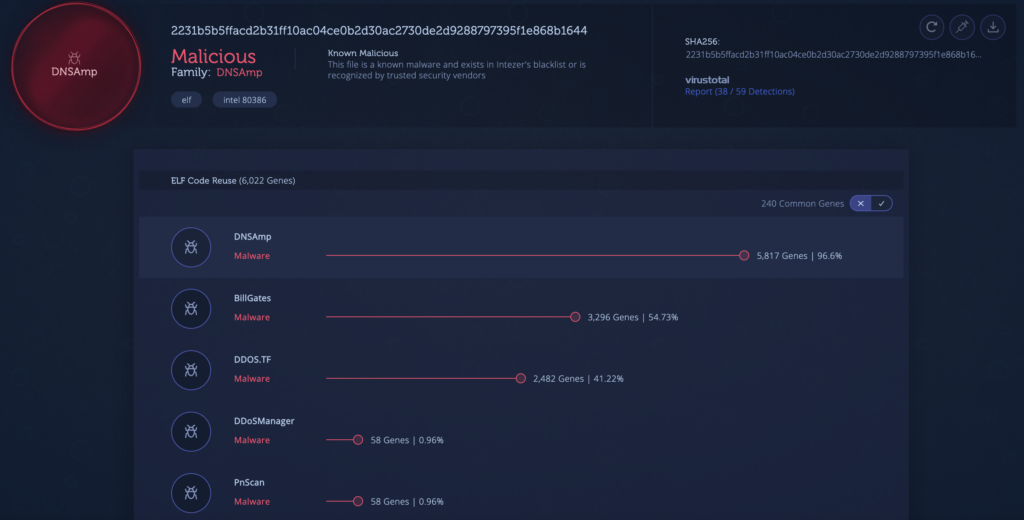Click the Malicious verdict label
The height and width of the screenshot is (520, 1024).
click(214, 56)
